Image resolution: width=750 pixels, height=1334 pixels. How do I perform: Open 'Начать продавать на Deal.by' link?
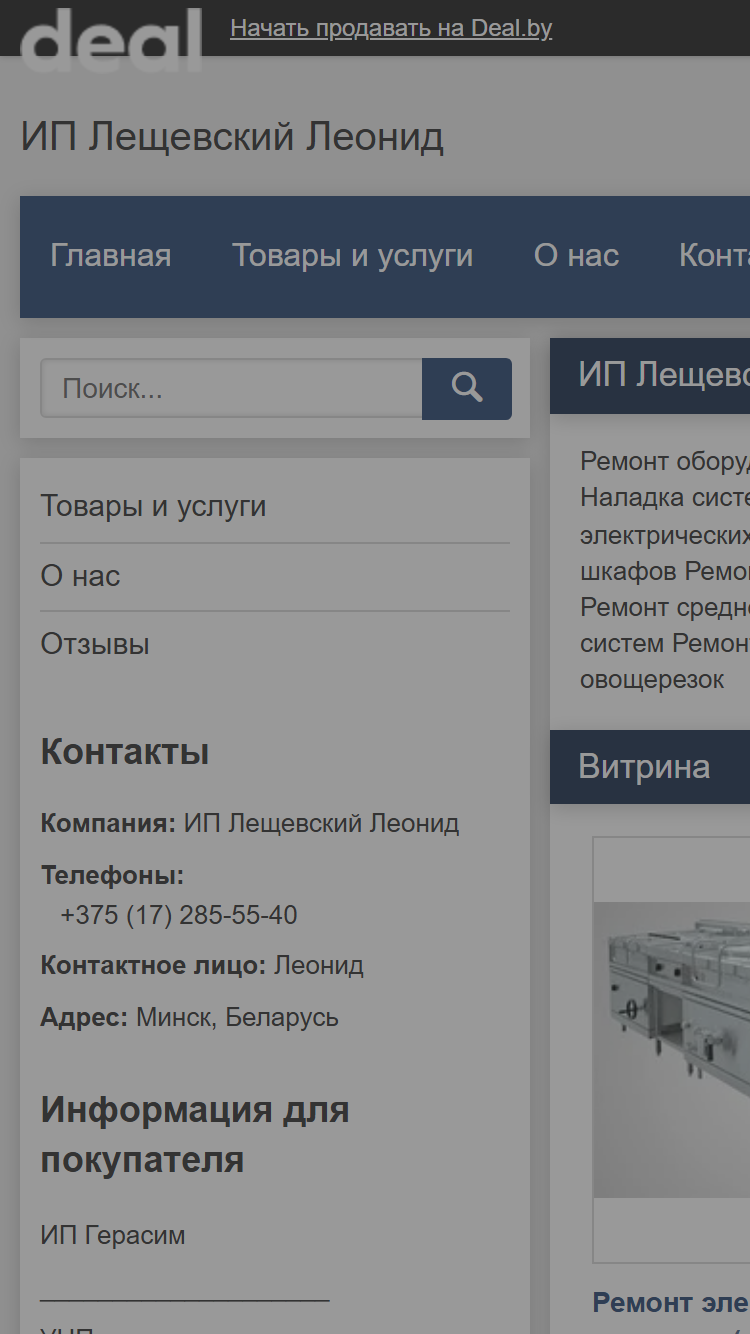coord(391,28)
